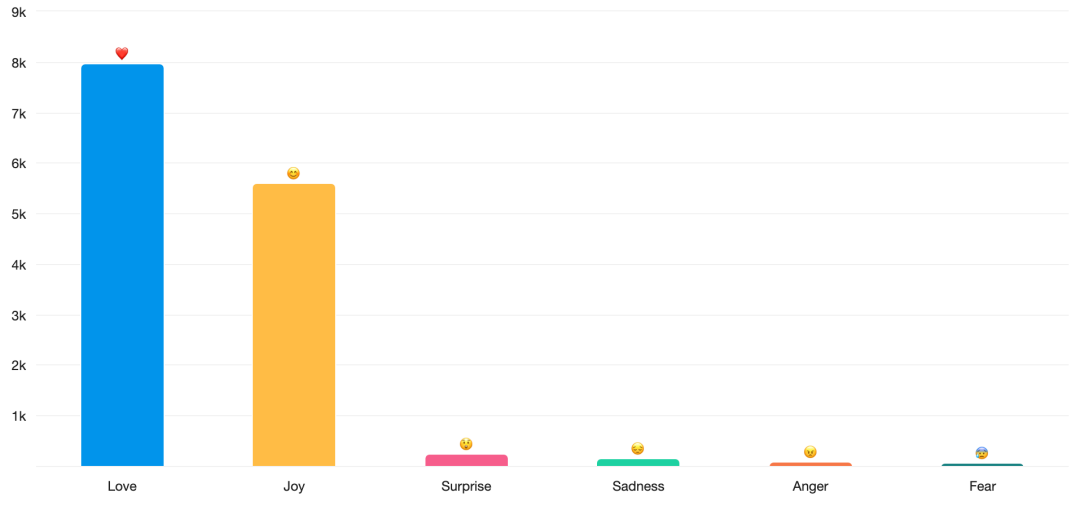Viewport: 1080px width, 528px height.
Task: Click the 9k y-axis tick label
Action: click(x=18, y=12)
